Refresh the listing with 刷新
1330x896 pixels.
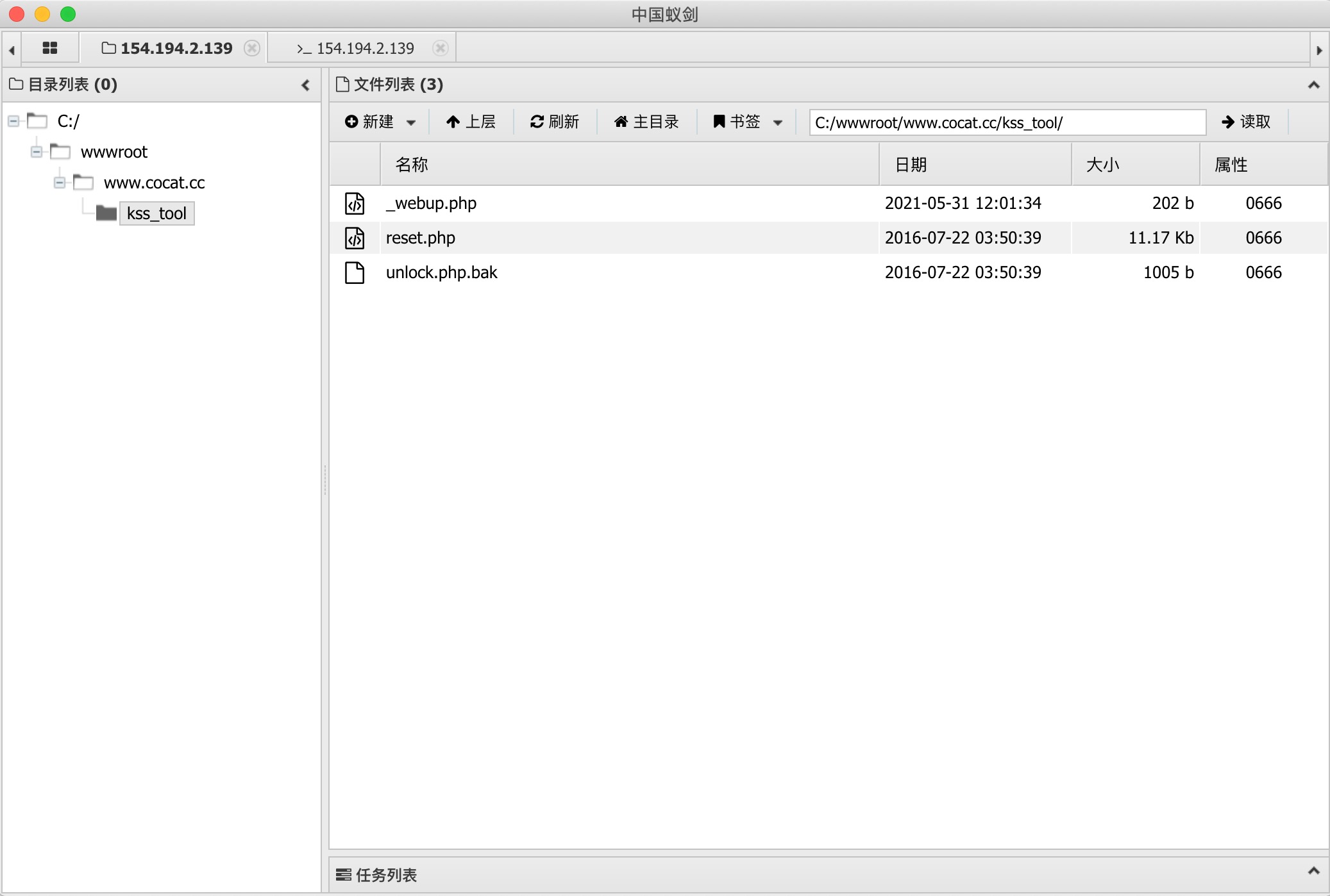click(555, 122)
